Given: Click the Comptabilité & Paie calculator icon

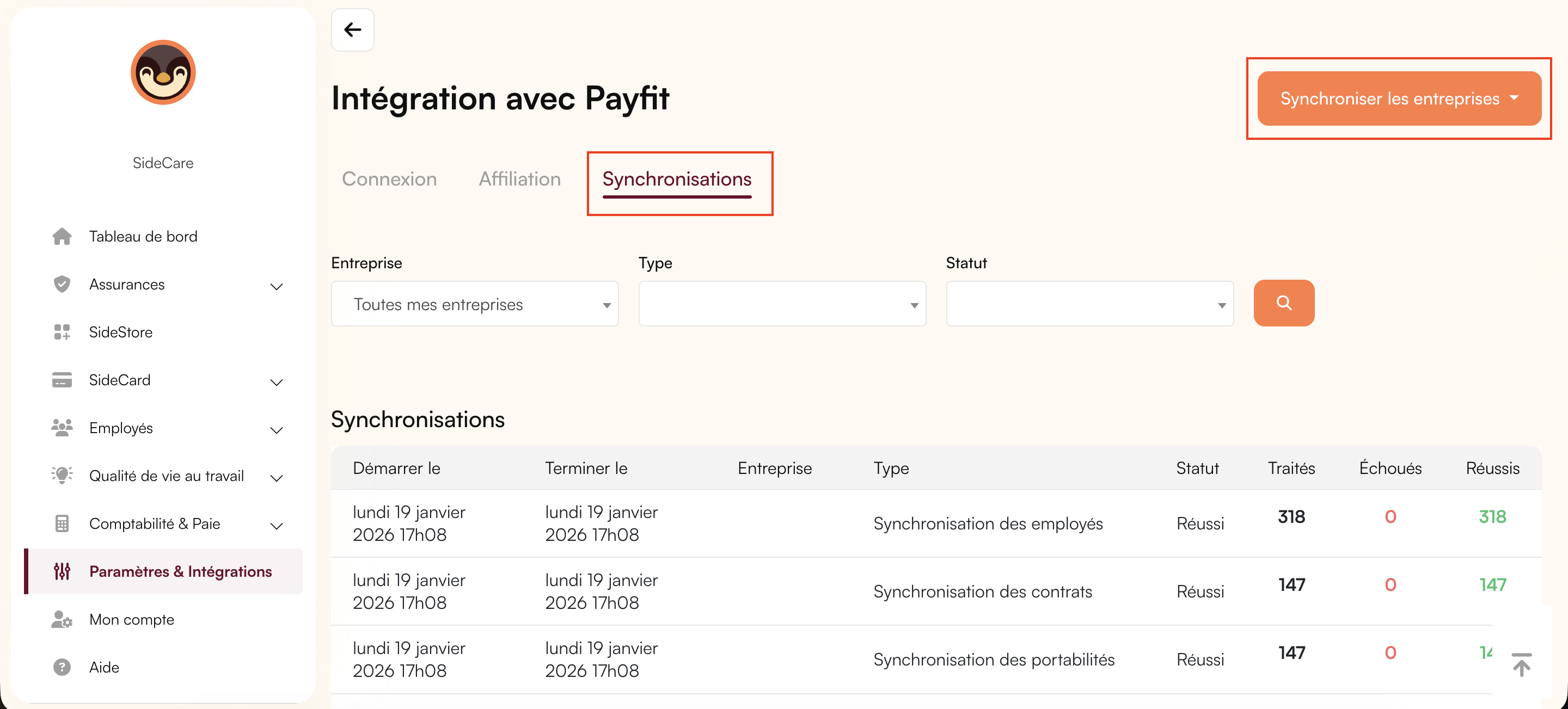Looking at the screenshot, I should click(62, 523).
